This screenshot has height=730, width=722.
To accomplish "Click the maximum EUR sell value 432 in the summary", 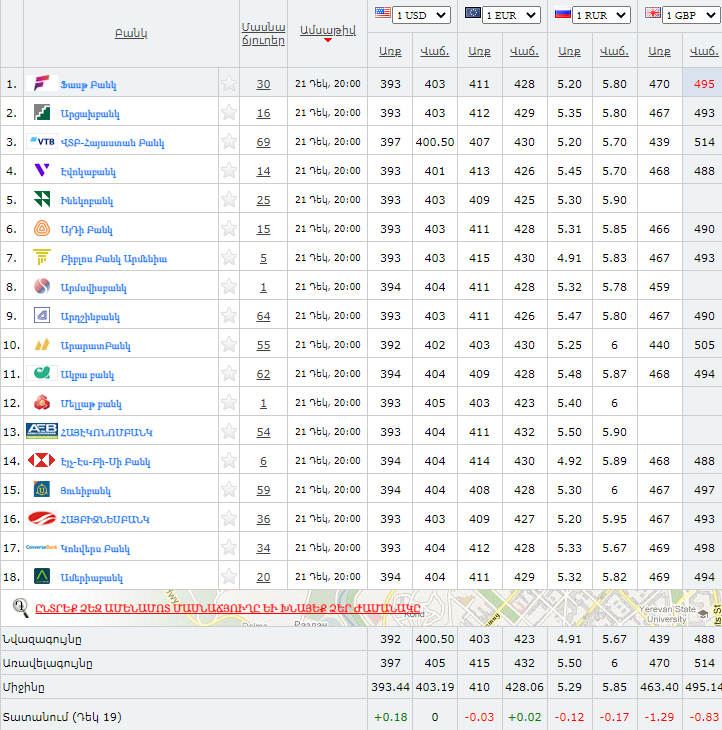I will [524, 662].
